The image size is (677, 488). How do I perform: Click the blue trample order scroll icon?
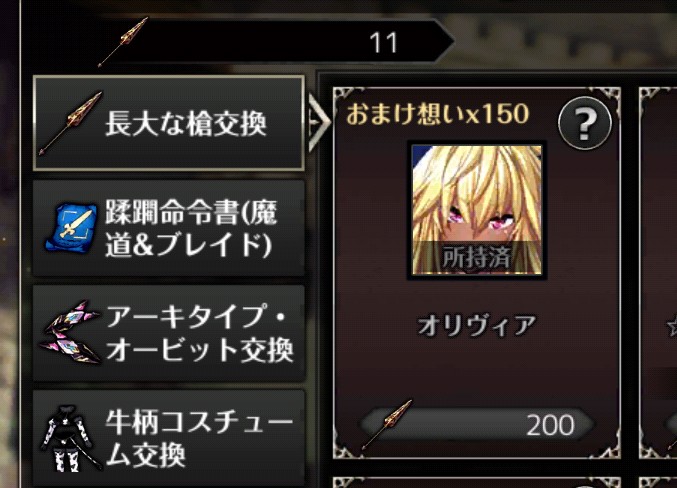click(x=66, y=227)
